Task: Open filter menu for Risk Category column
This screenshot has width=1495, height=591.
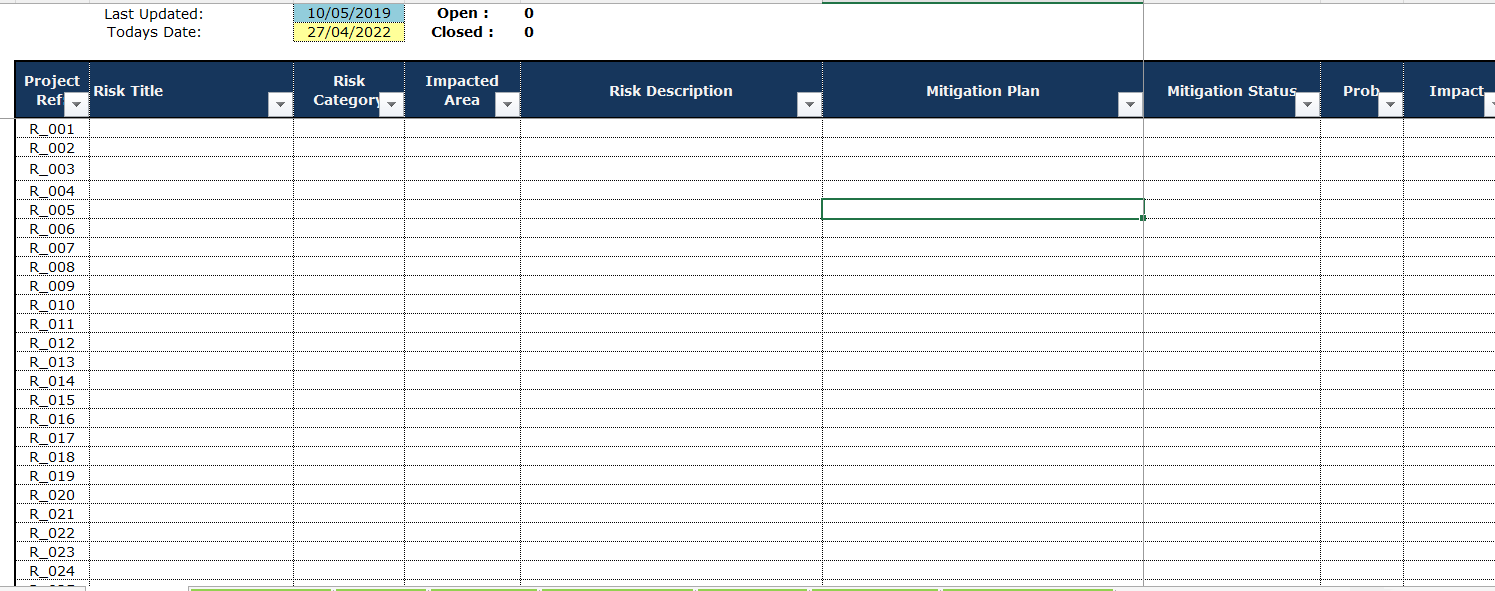Action: (x=391, y=103)
